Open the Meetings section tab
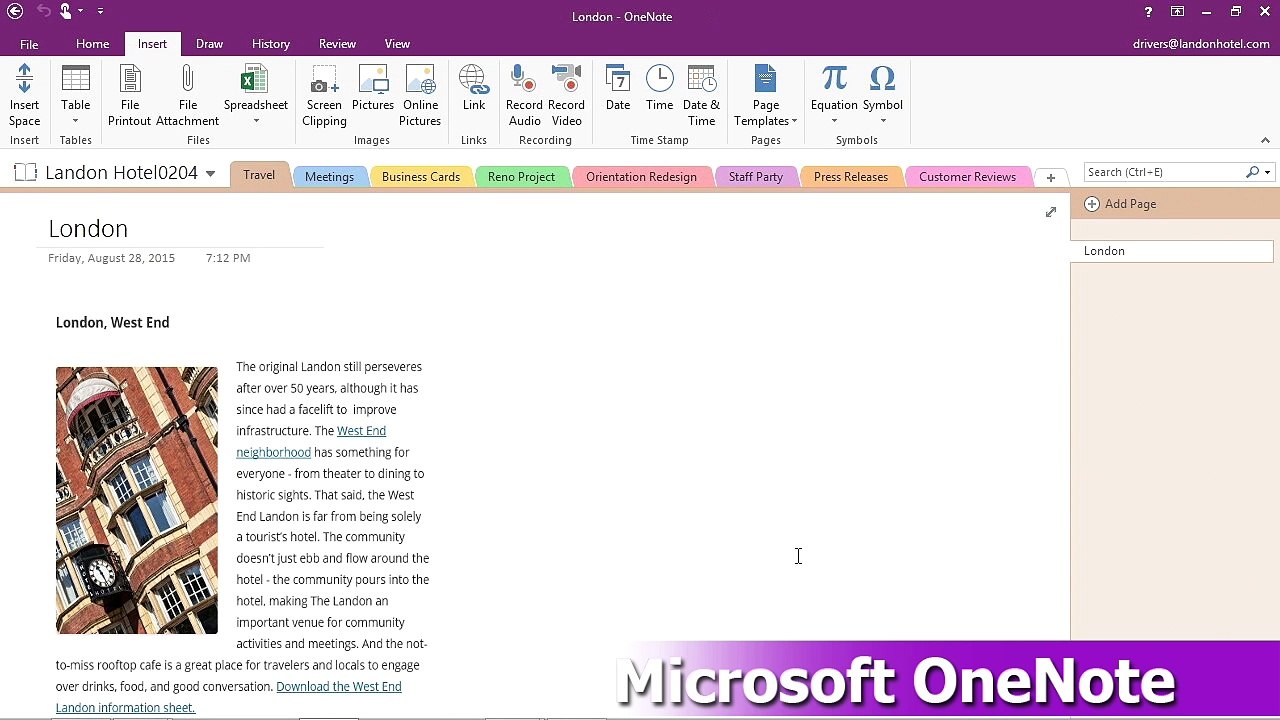 pyautogui.click(x=329, y=177)
